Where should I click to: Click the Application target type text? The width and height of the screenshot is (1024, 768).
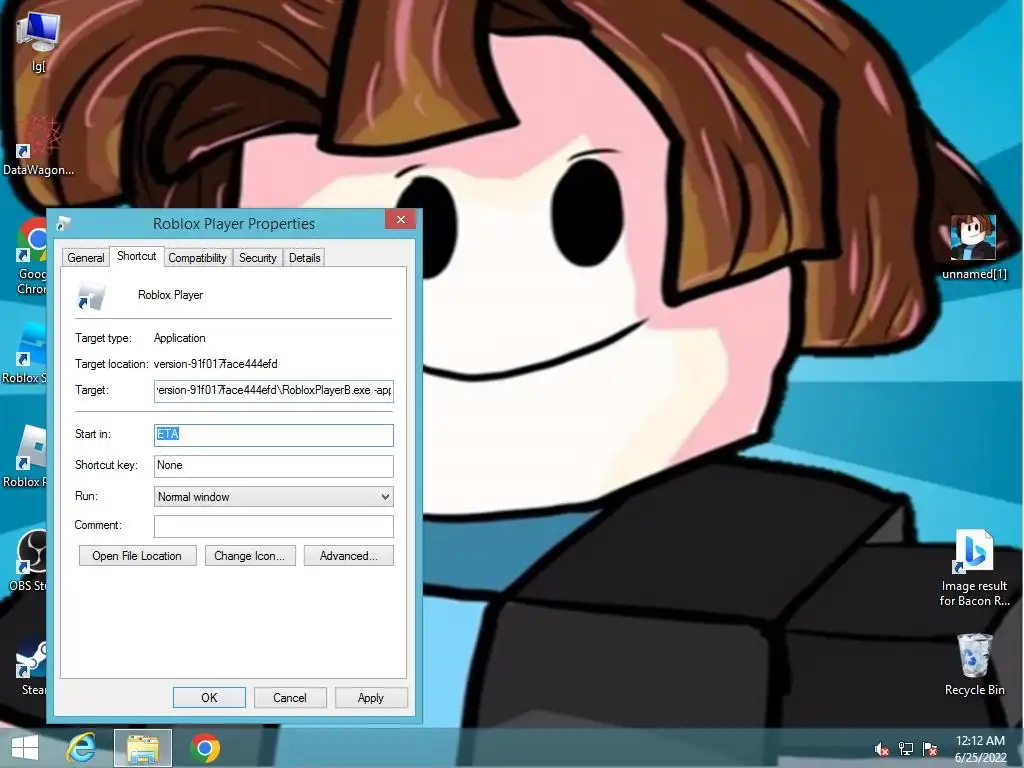click(180, 338)
